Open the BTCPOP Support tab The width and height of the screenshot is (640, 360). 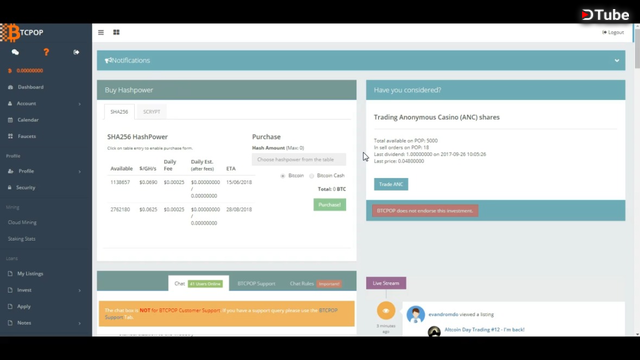tap(256, 284)
